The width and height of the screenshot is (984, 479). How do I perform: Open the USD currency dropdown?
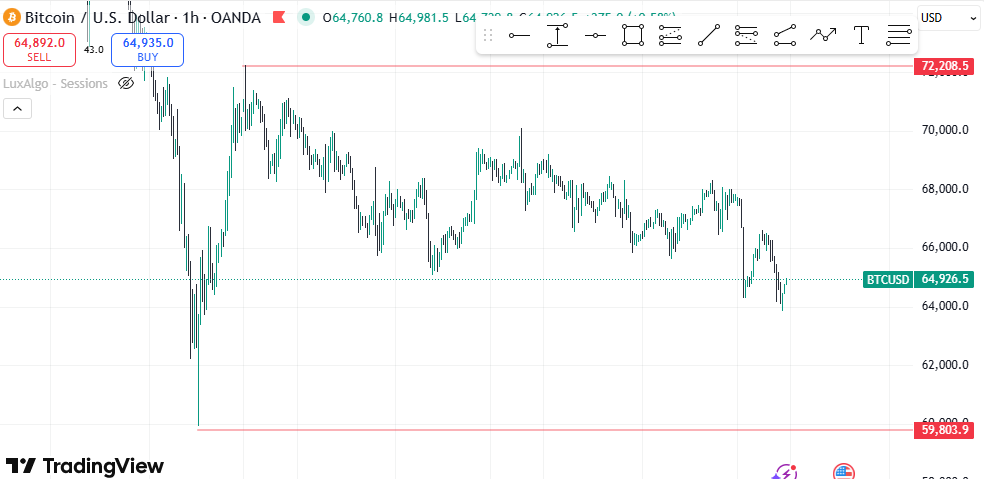coord(948,17)
